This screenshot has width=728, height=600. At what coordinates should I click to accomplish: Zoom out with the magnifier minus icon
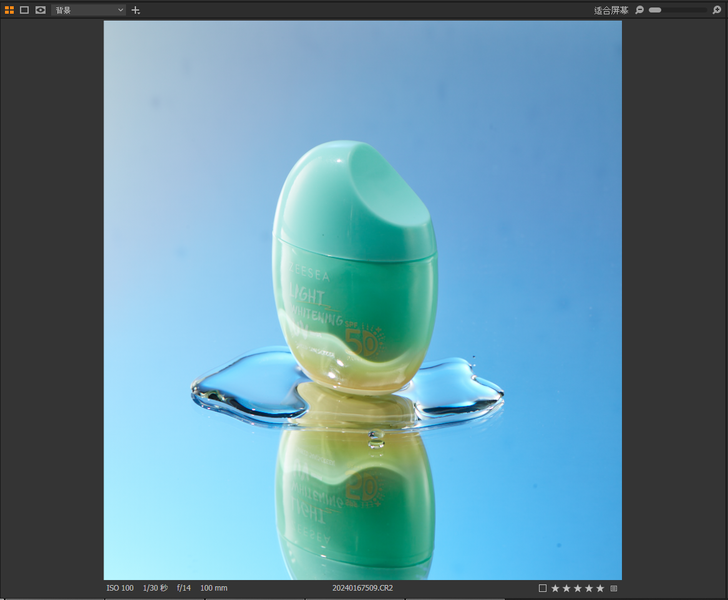639,10
